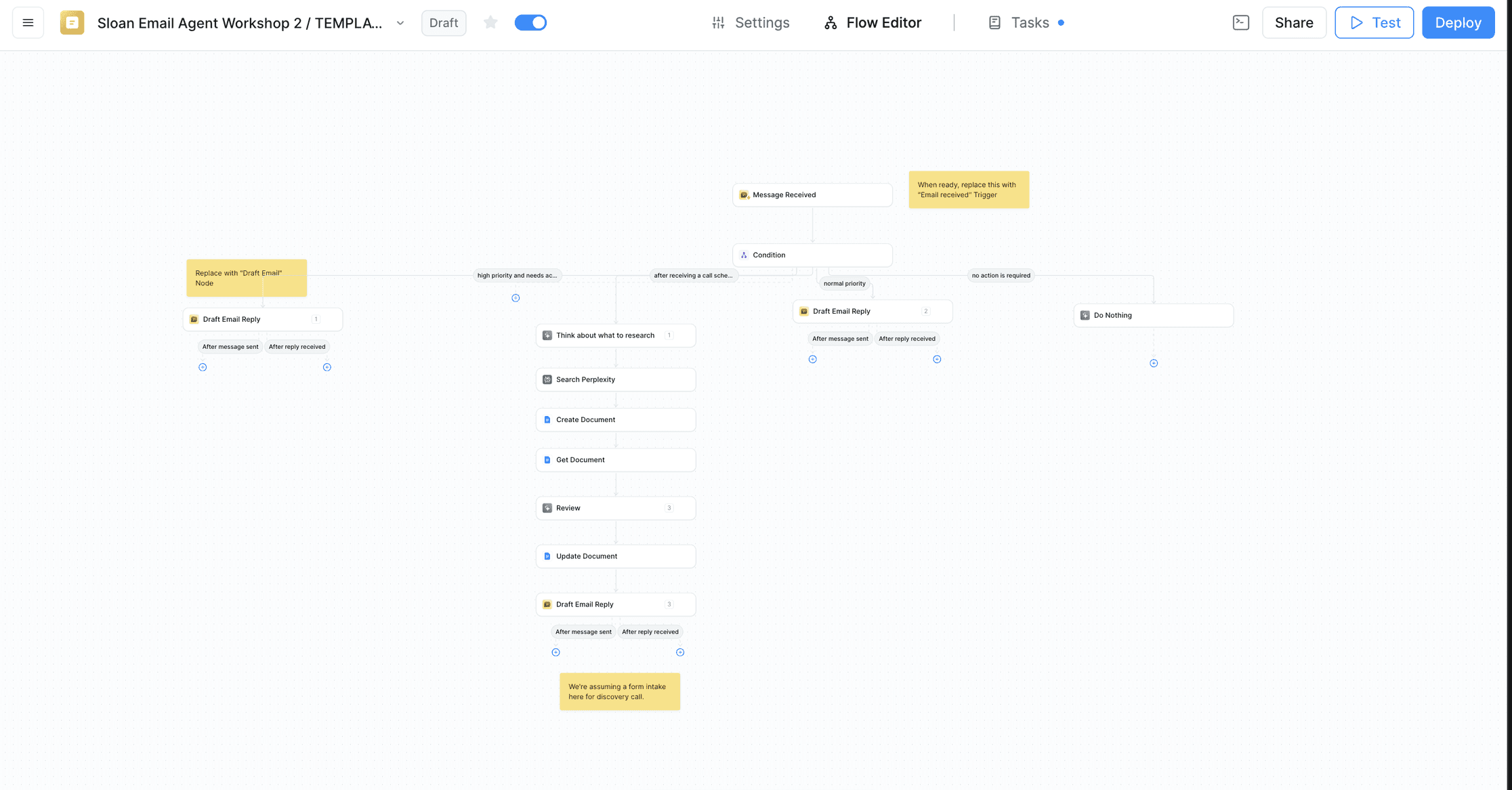The height and width of the screenshot is (790, 1512).
Task: Select the Create Document node
Action: click(x=616, y=420)
